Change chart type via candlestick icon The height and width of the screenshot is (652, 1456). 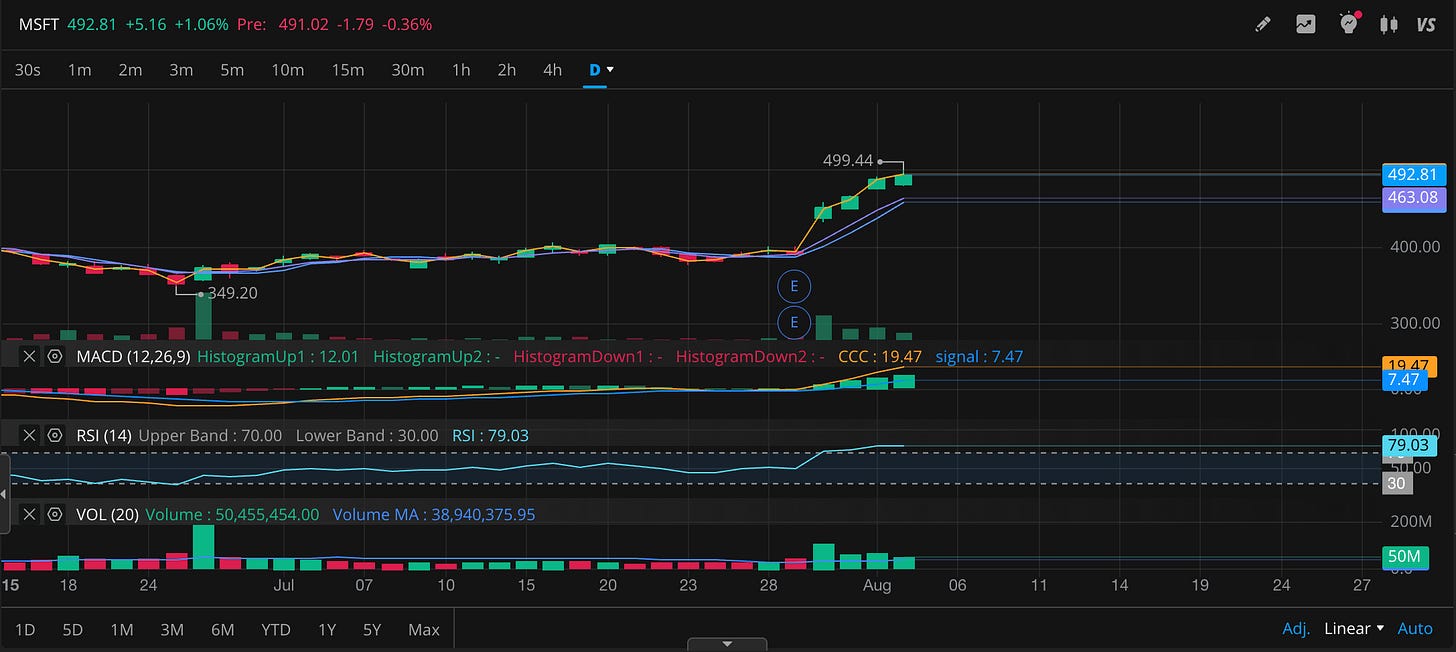coord(1388,24)
